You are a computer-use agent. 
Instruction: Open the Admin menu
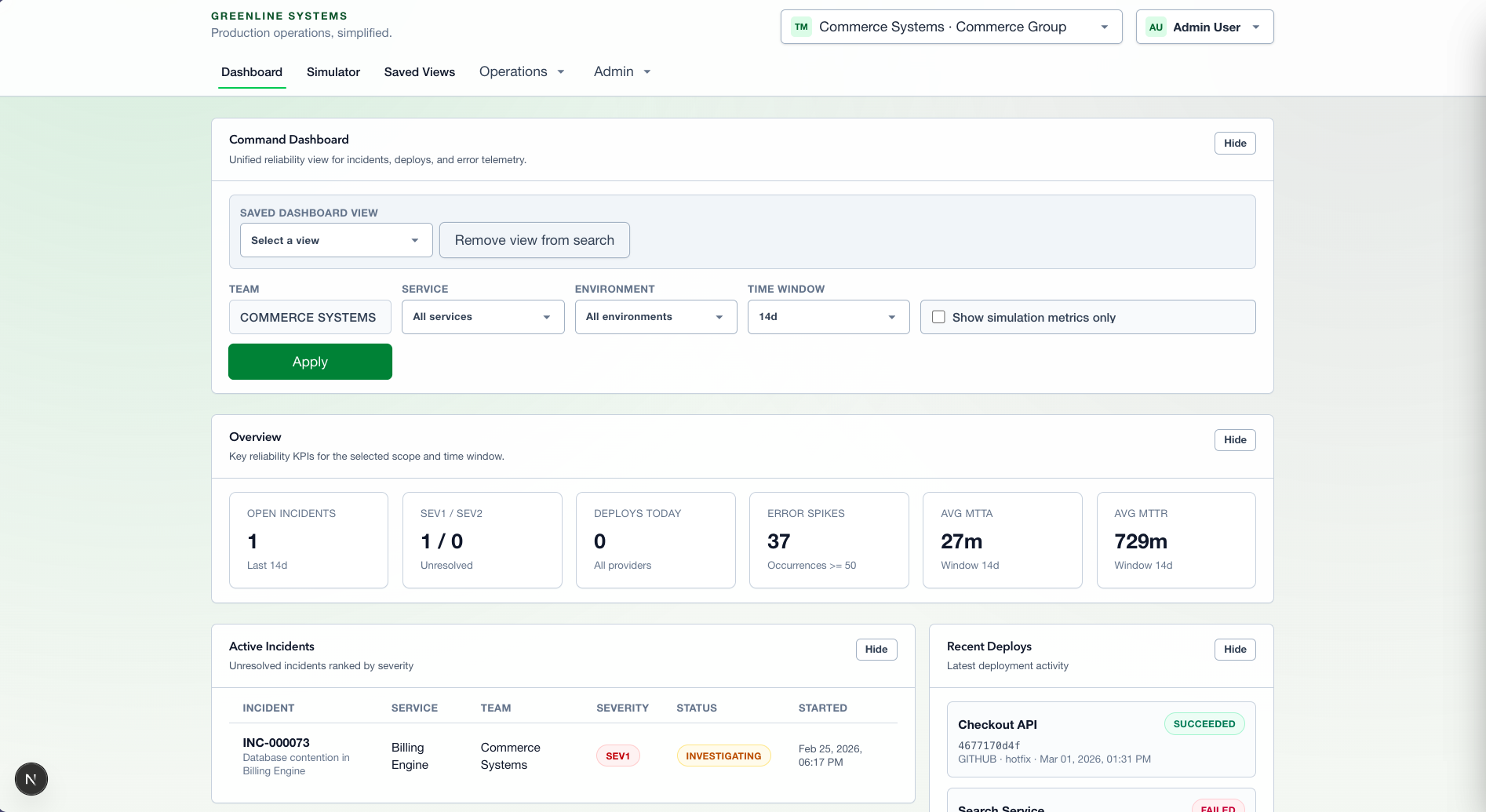[622, 71]
